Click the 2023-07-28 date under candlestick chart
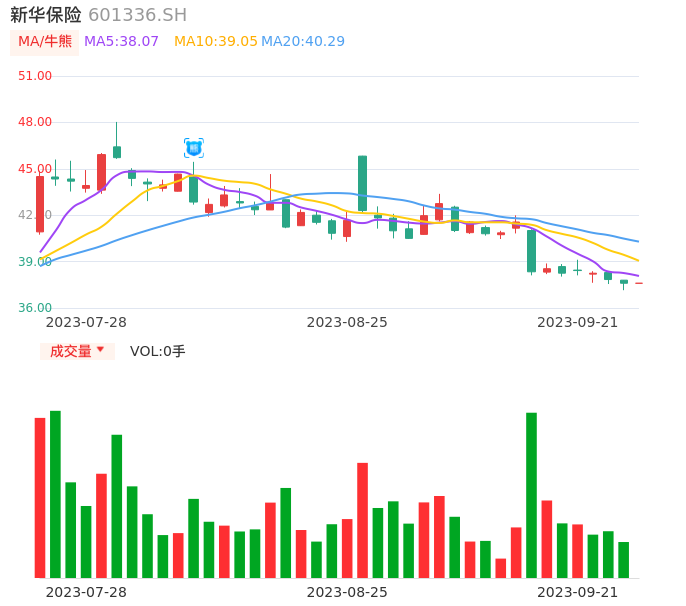Viewport: 686px width, 606px height. (86, 322)
